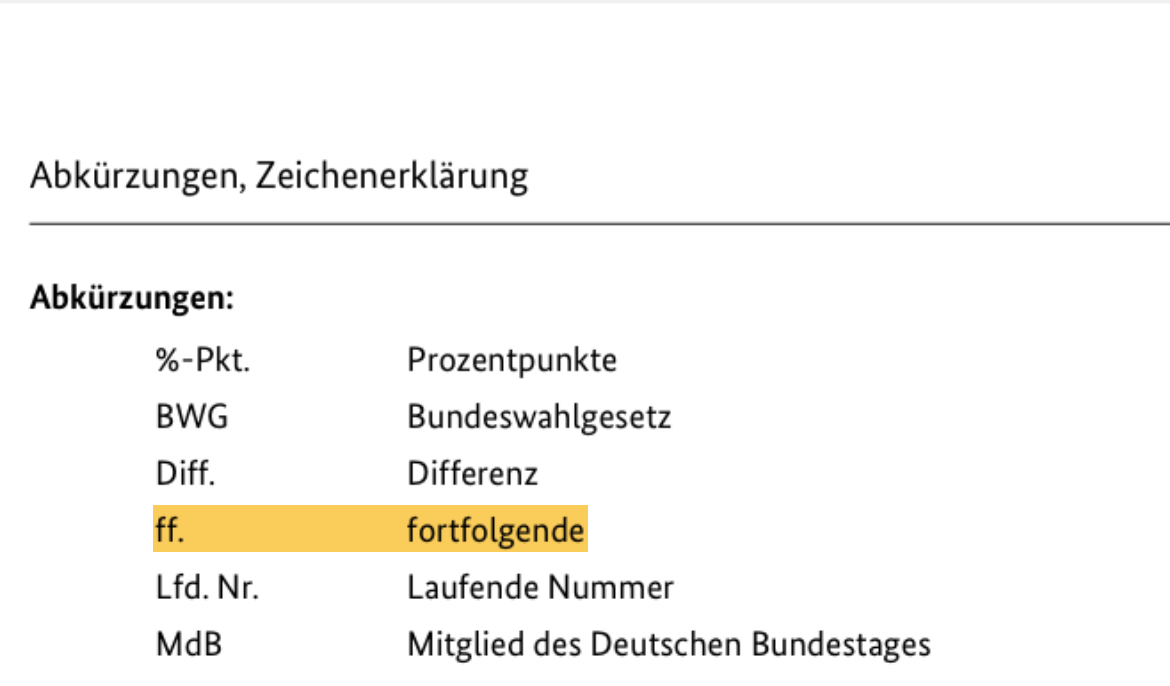1170x686 pixels.
Task: Click the 'MdB' abbreviation
Action: coord(188,645)
